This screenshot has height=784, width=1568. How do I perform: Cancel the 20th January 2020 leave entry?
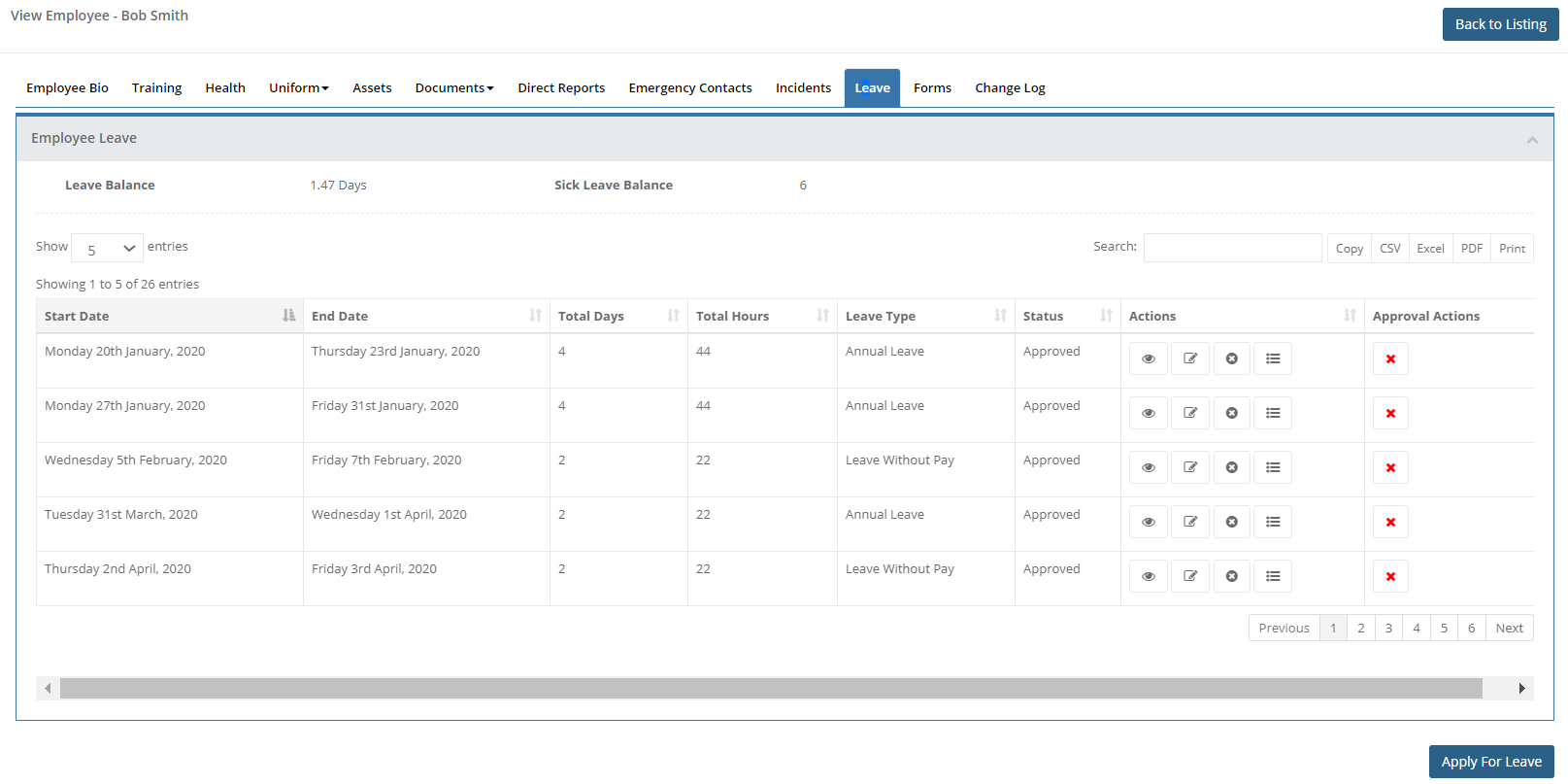tap(1231, 358)
